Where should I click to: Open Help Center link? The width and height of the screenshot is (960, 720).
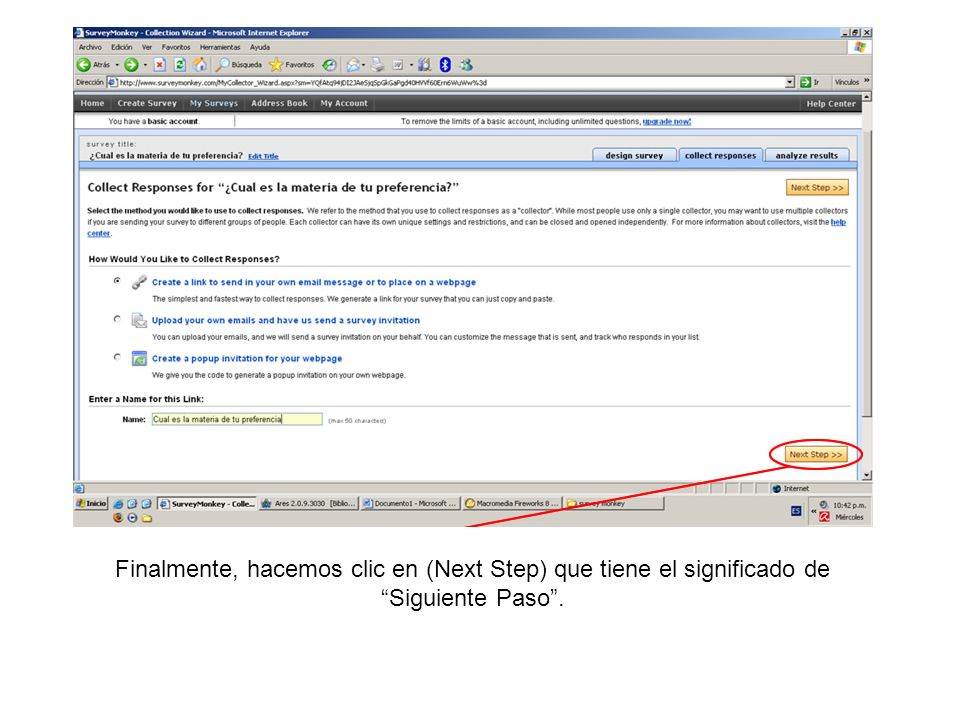pyautogui.click(x=831, y=104)
